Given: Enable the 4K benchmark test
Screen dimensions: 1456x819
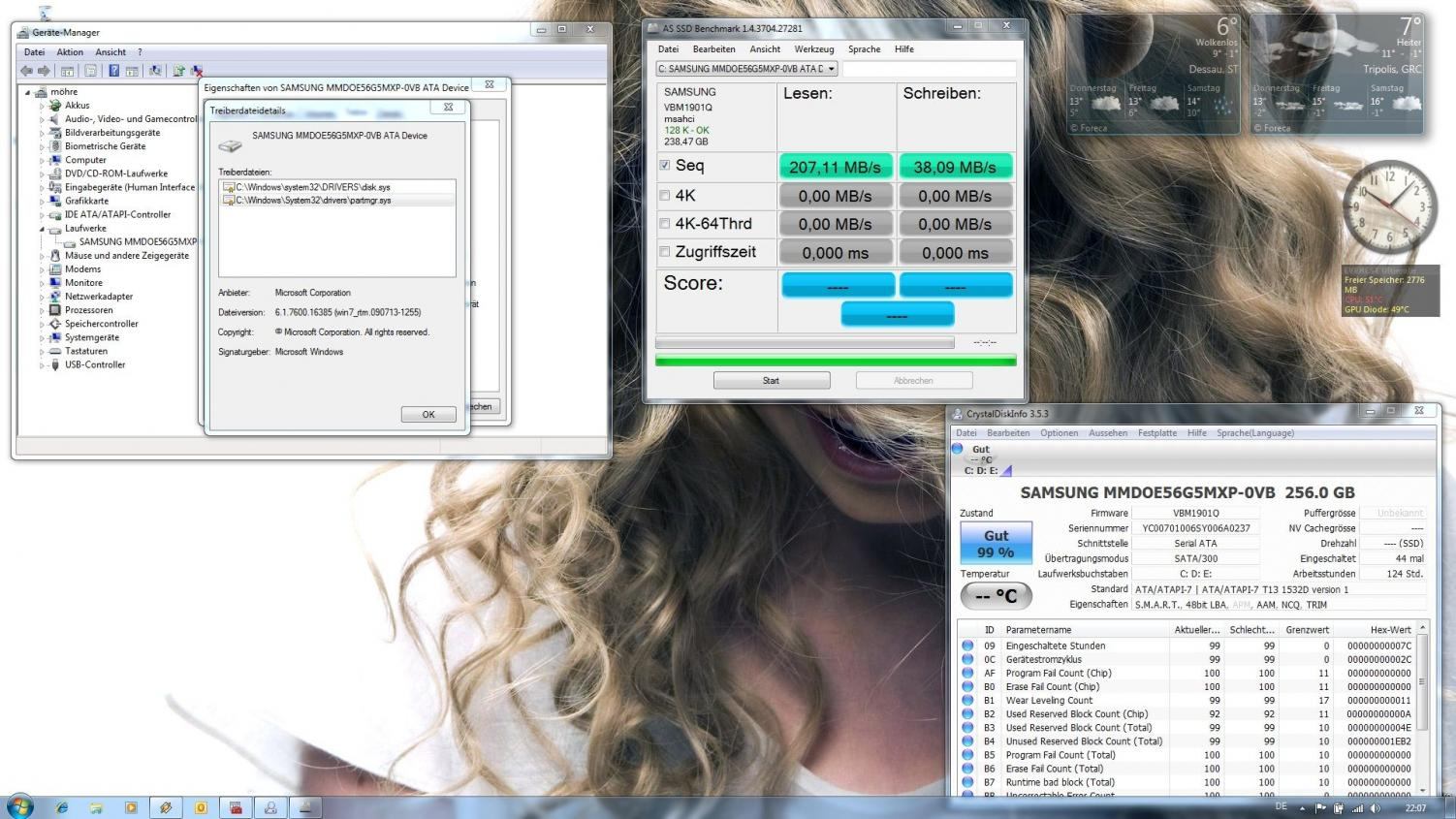Looking at the screenshot, I should tap(664, 196).
